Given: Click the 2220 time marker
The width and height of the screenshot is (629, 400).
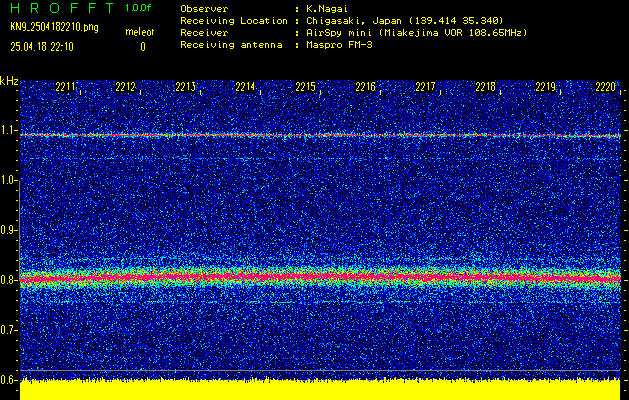Looking at the screenshot, I should tap(606, 87).
